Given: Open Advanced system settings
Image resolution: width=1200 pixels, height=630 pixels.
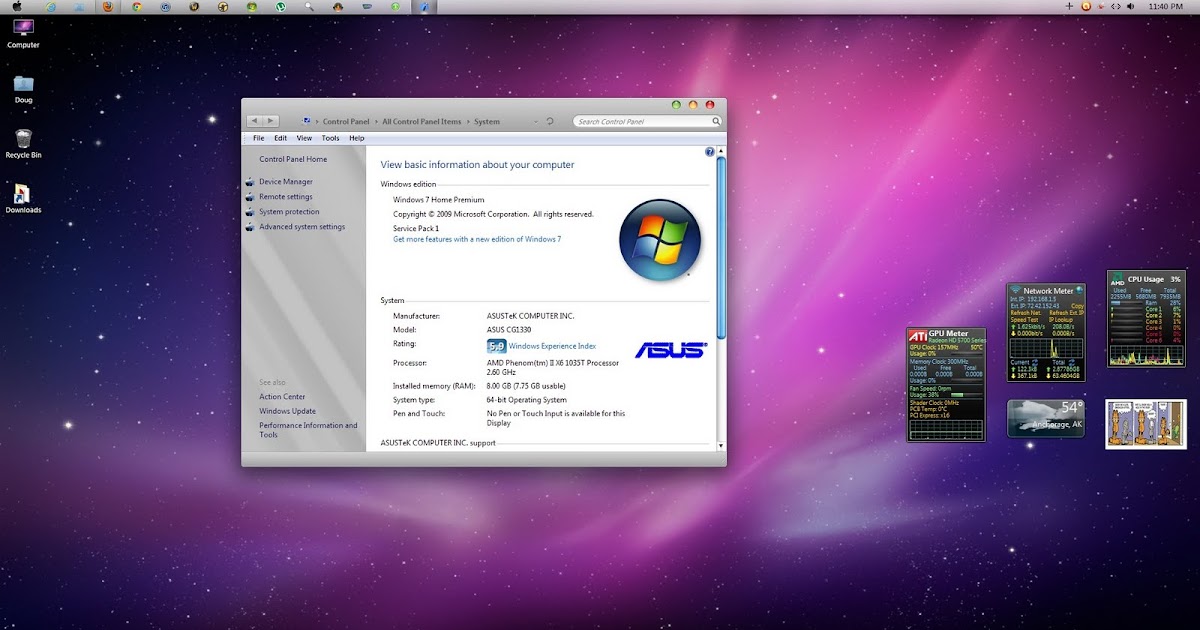Looking at the screenshot, I should 302,227.
